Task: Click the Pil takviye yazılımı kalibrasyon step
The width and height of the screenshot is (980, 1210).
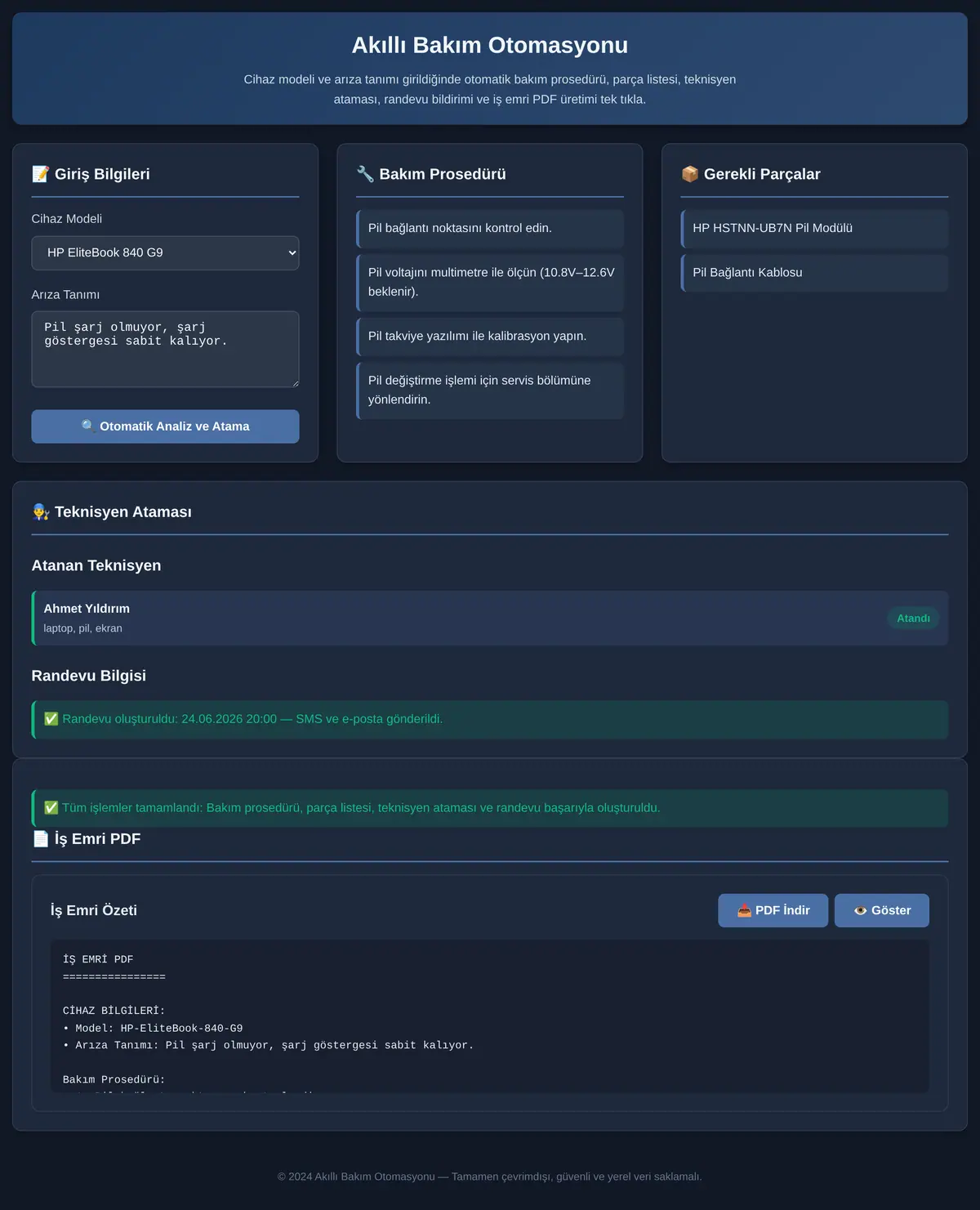Action: pos(490,337)
